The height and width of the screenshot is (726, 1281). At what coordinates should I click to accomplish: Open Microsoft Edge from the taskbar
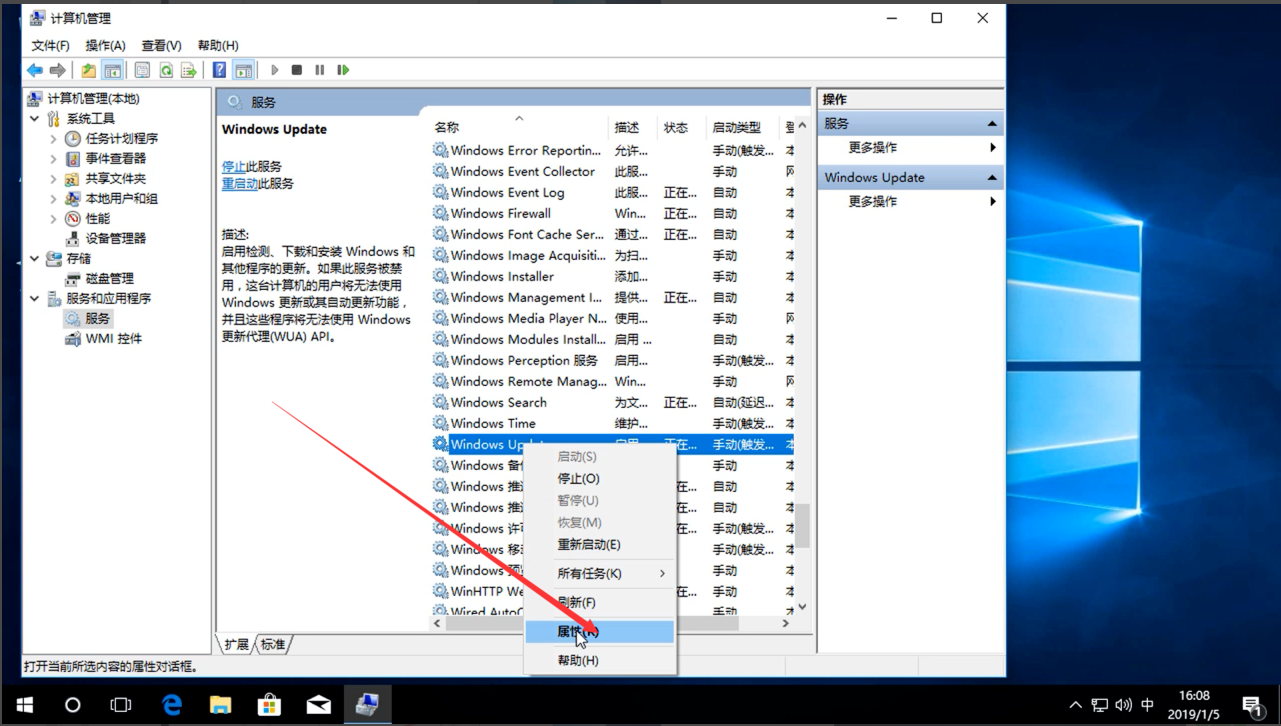coord(172,705)
